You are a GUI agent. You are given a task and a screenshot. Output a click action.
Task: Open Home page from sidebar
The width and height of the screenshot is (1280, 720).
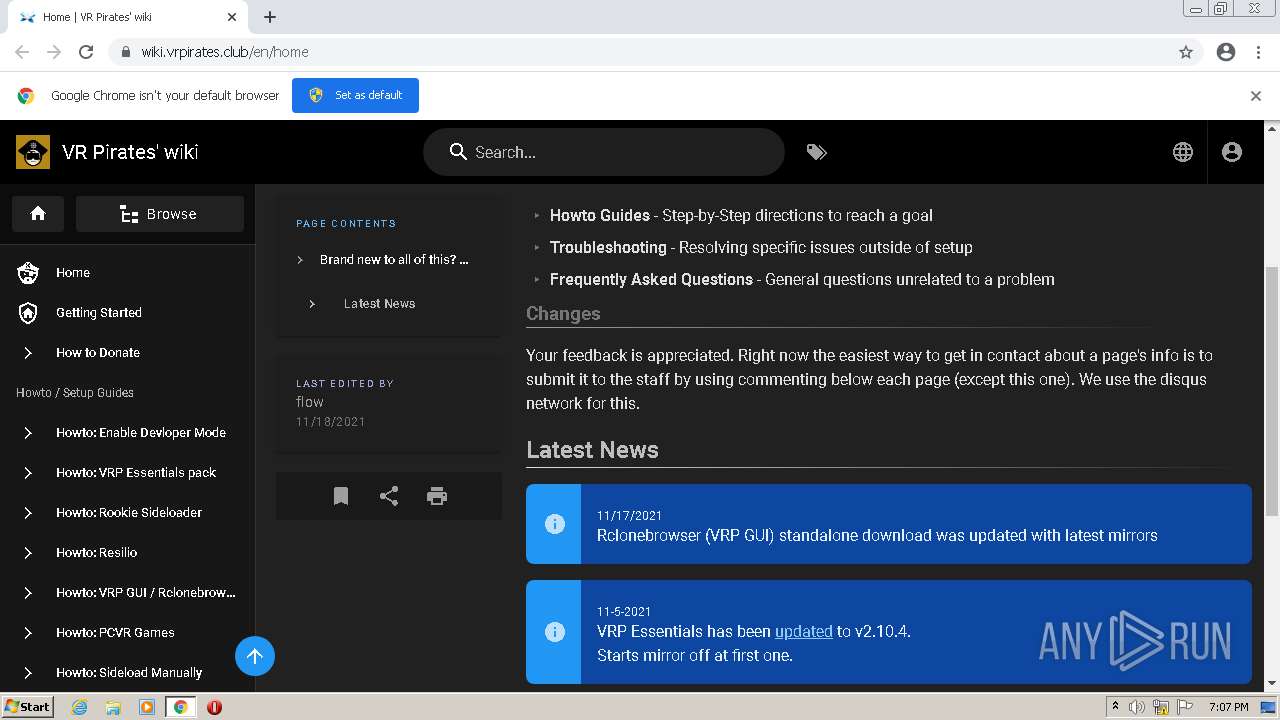click(73, 272)
